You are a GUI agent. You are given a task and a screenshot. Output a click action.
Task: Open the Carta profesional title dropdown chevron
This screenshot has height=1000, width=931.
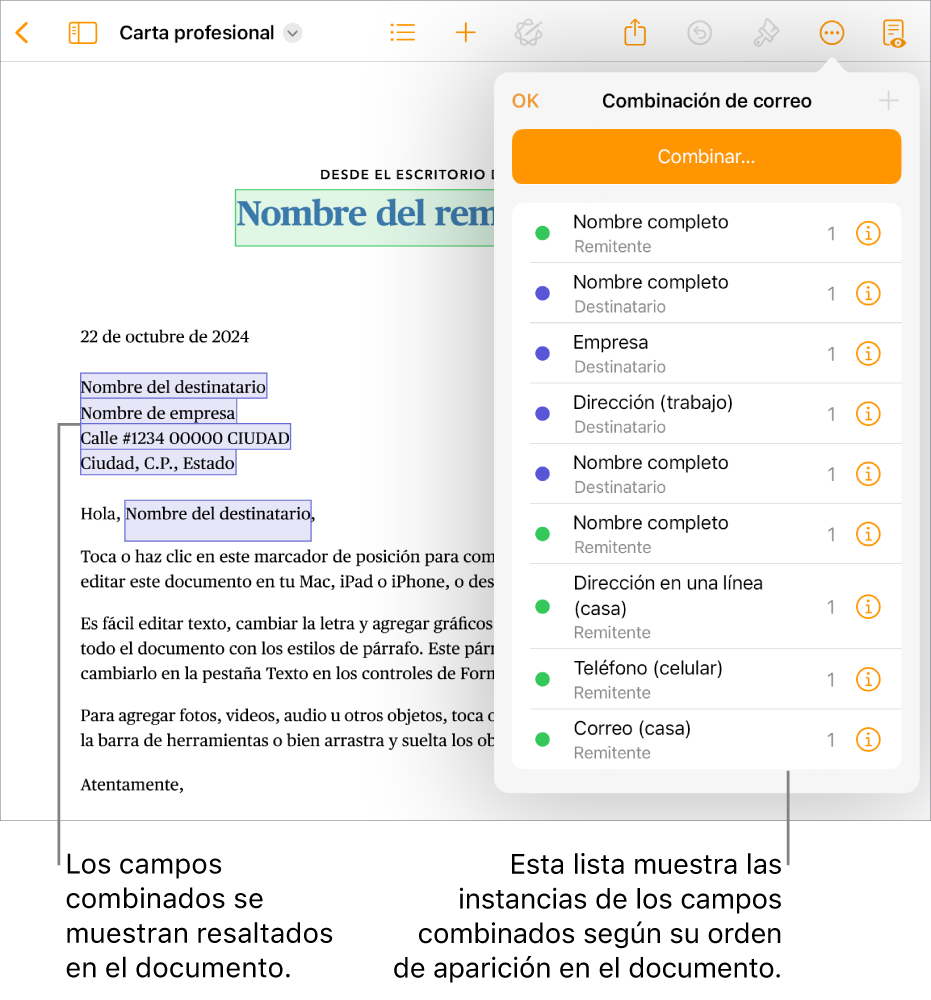(293, 33)
